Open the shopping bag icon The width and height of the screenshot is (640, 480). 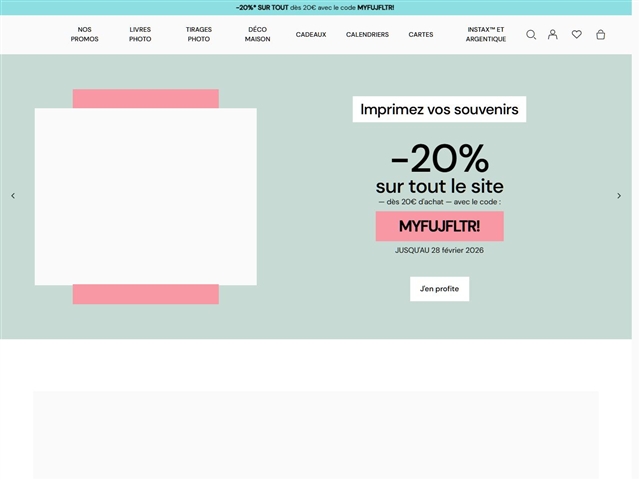(x=600, y=34)
